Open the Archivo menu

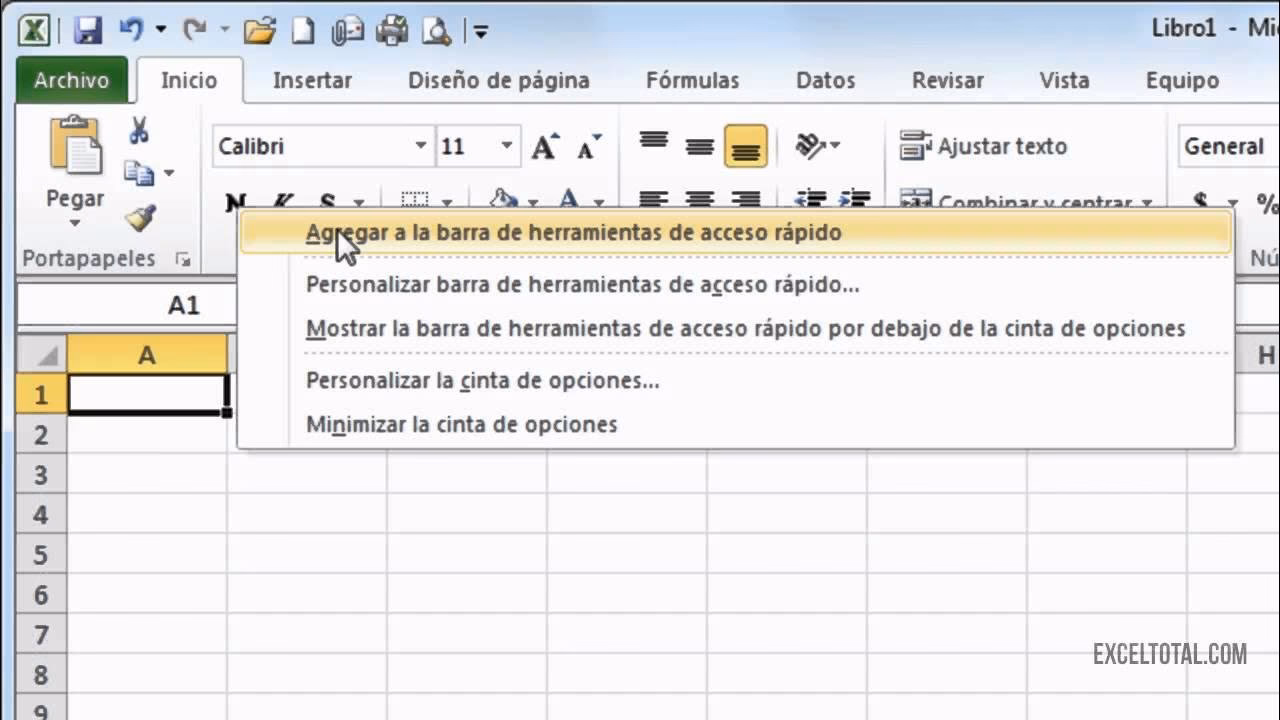(x=70, y=80)
